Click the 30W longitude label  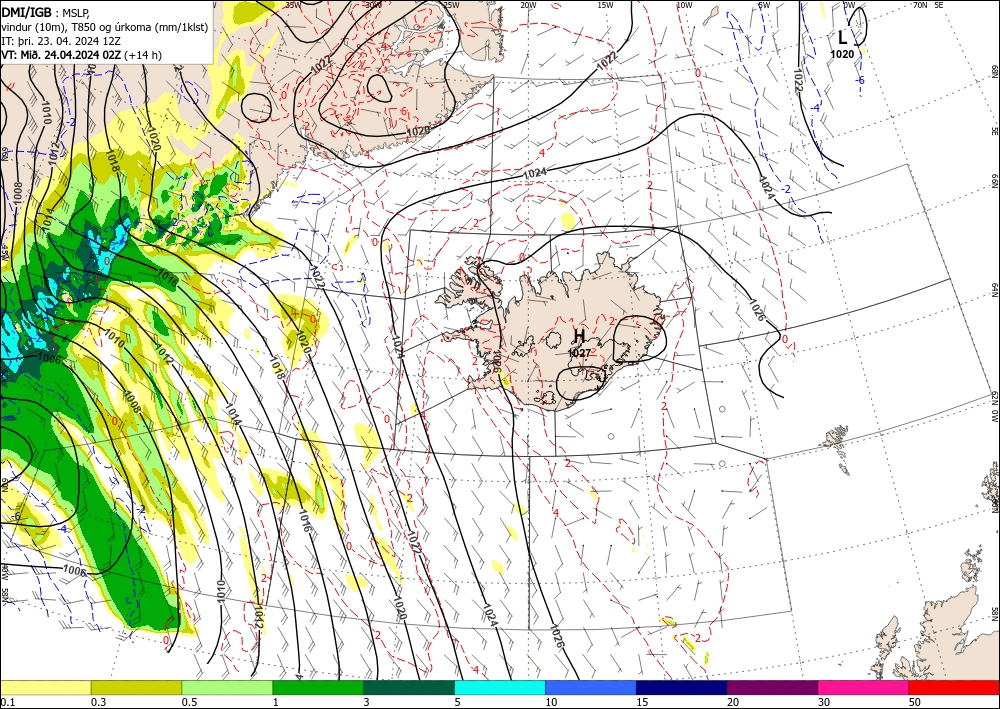372,5
